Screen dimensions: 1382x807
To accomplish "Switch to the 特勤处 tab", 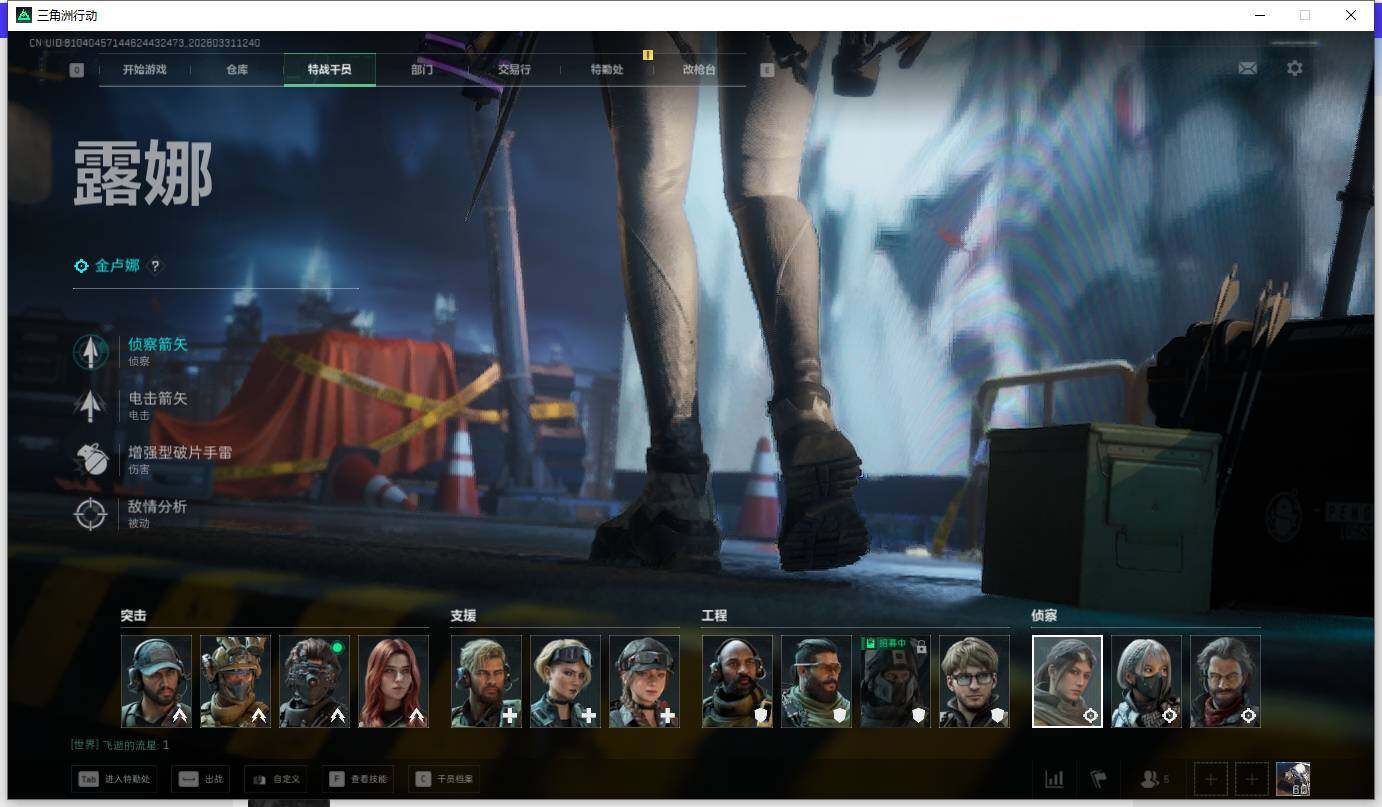I will point(607,70).
